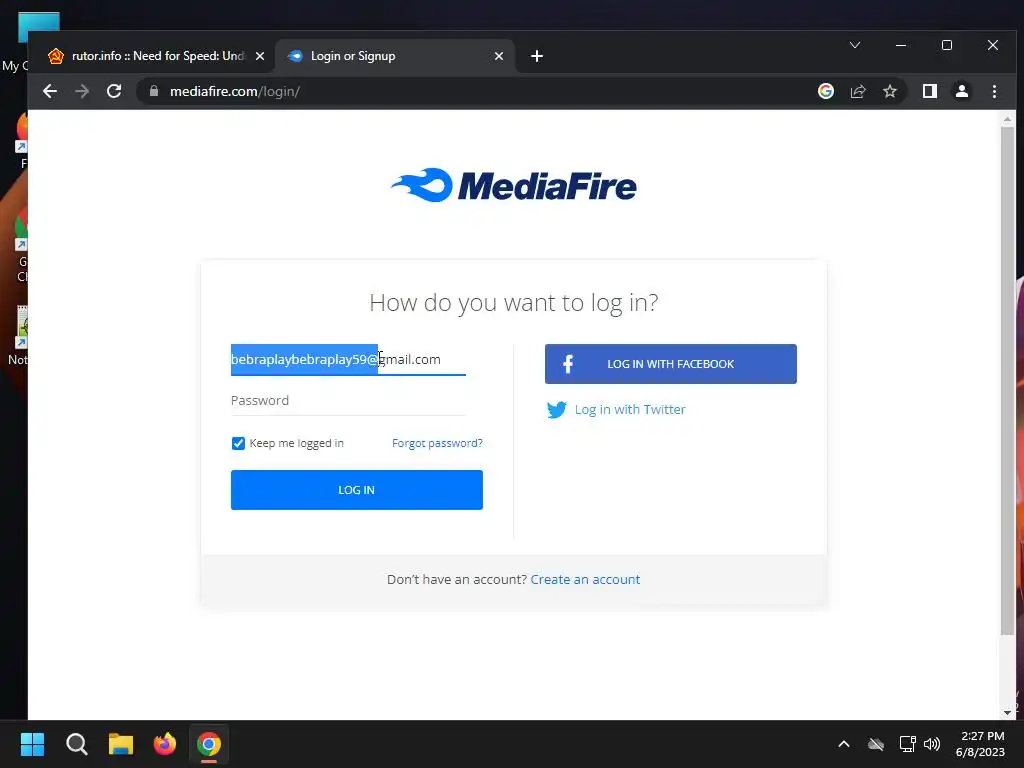The image size is (1024, 768).
Task: Click the blue LOG IN button
Action: coord(357,490)
